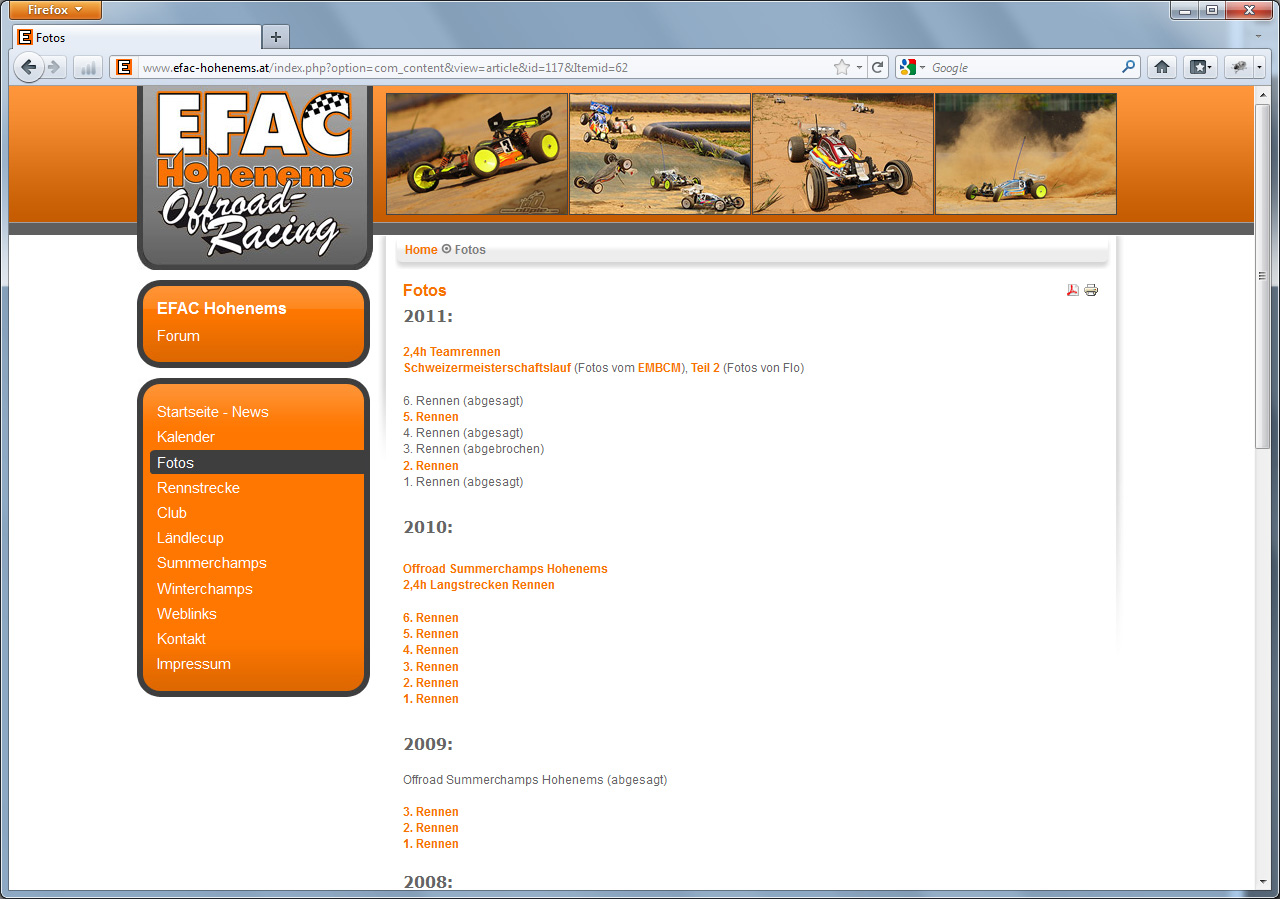This screenshot has height=899, width=1280.
Task: Open the Rennstrecke menu item
Action: 198,488
